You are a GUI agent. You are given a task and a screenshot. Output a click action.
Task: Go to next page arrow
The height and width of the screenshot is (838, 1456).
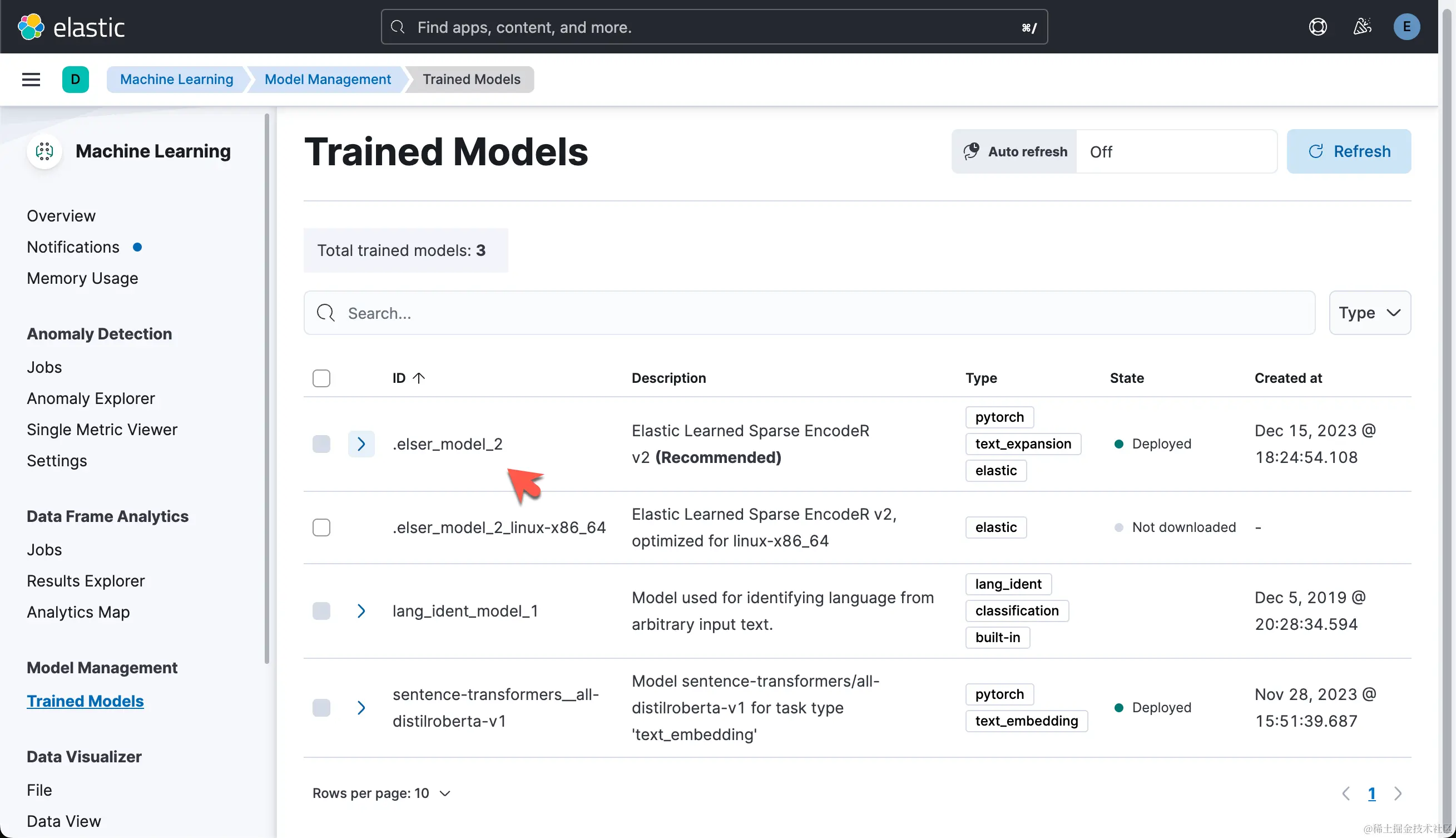[x=1398, y=793]
